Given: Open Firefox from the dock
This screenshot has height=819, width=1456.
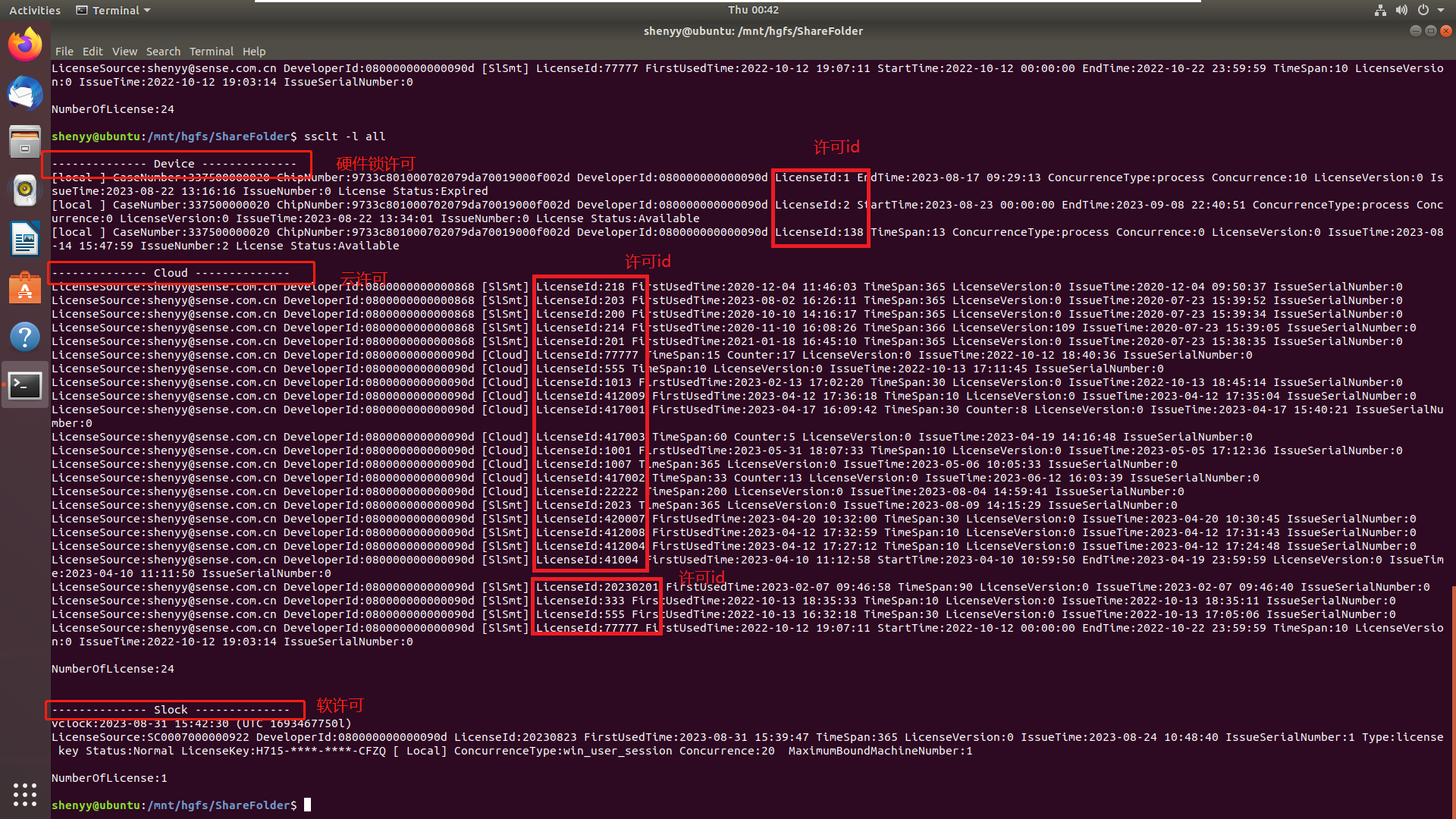Looking at the screenshot, I should (25, 45).
